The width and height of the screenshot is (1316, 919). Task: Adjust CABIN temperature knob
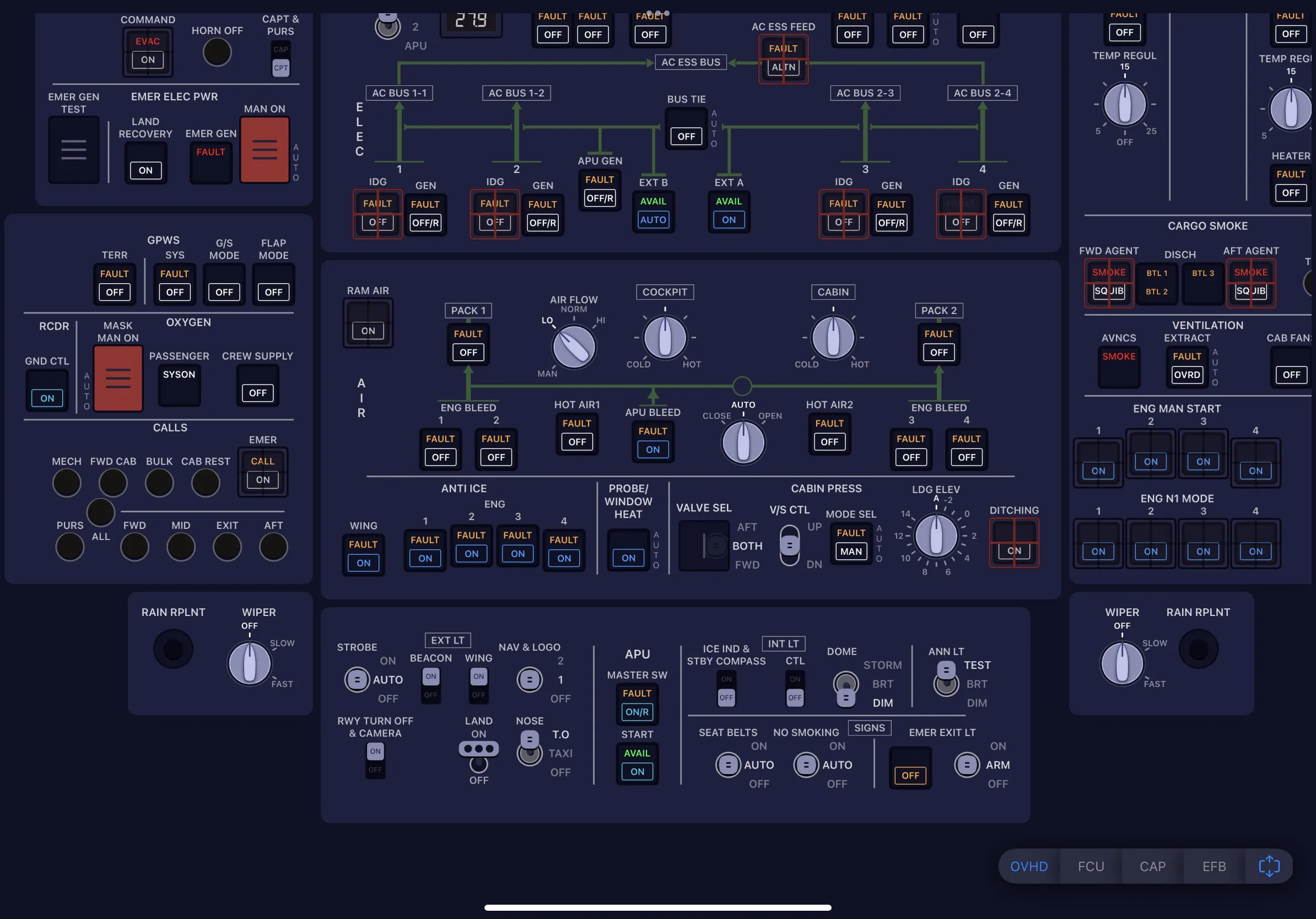click(x=833, y=338)
